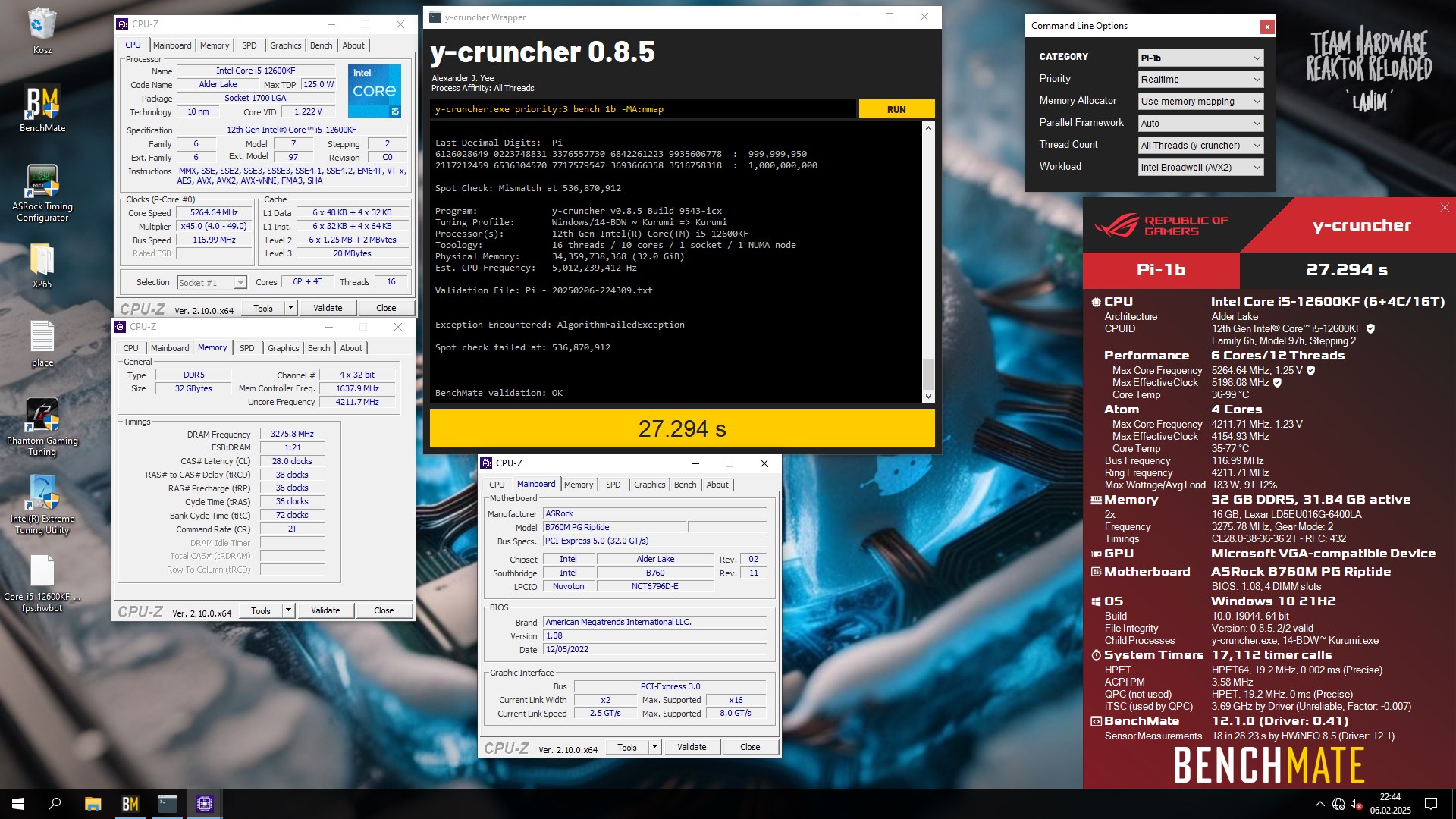1456x819 pixels.
Task: Open About tab in CPU-Z Mainboard window
Action: coord(717,485)
